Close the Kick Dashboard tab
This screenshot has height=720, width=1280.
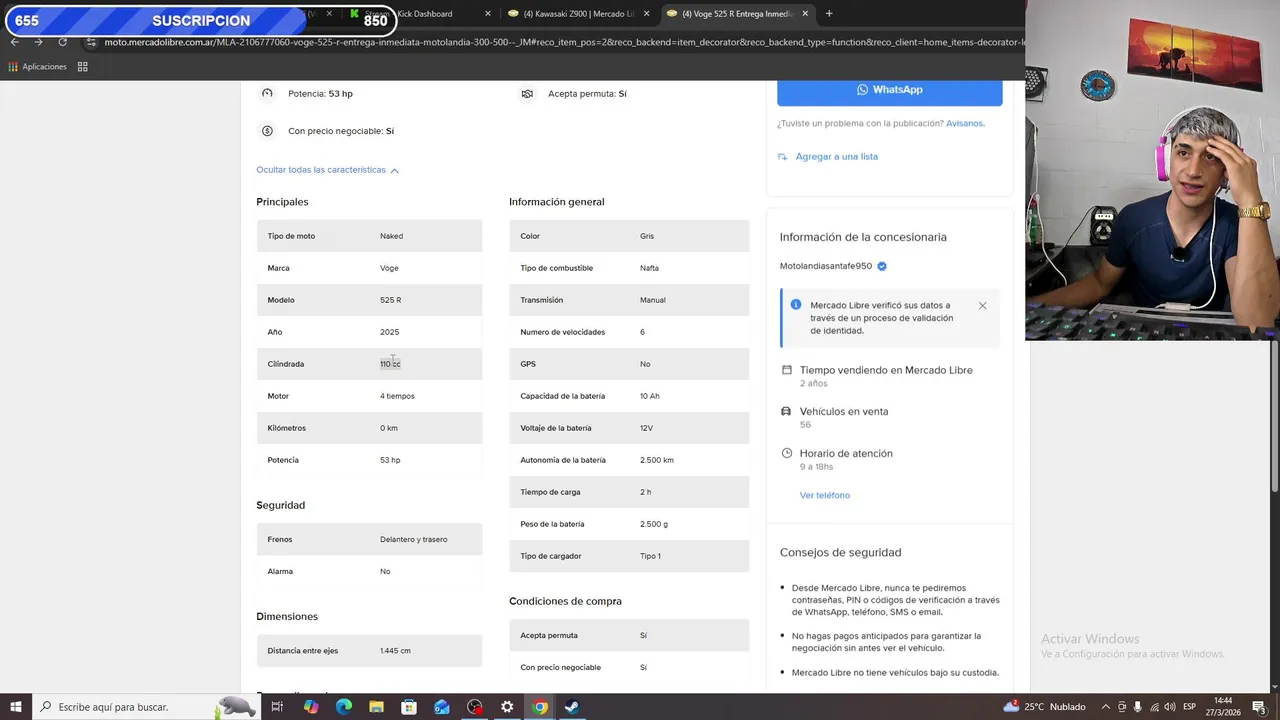(488, 14)
